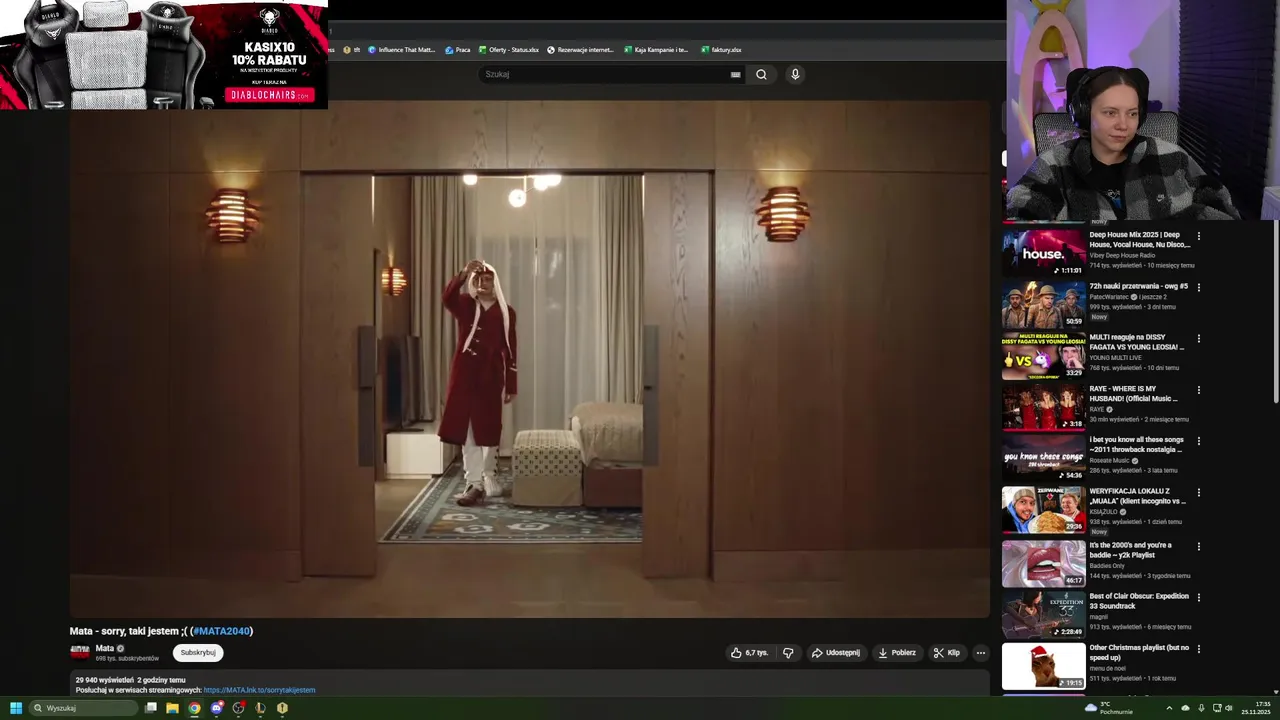Open MULTI reaguje na DISSY thumbnail
1280x720 pixels.
click(x=1043, y=355)
